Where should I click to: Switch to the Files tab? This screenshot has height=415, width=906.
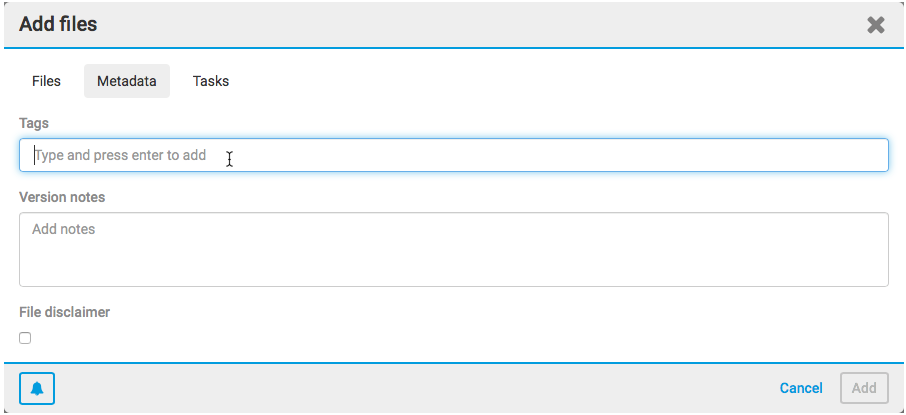(46, 81)
